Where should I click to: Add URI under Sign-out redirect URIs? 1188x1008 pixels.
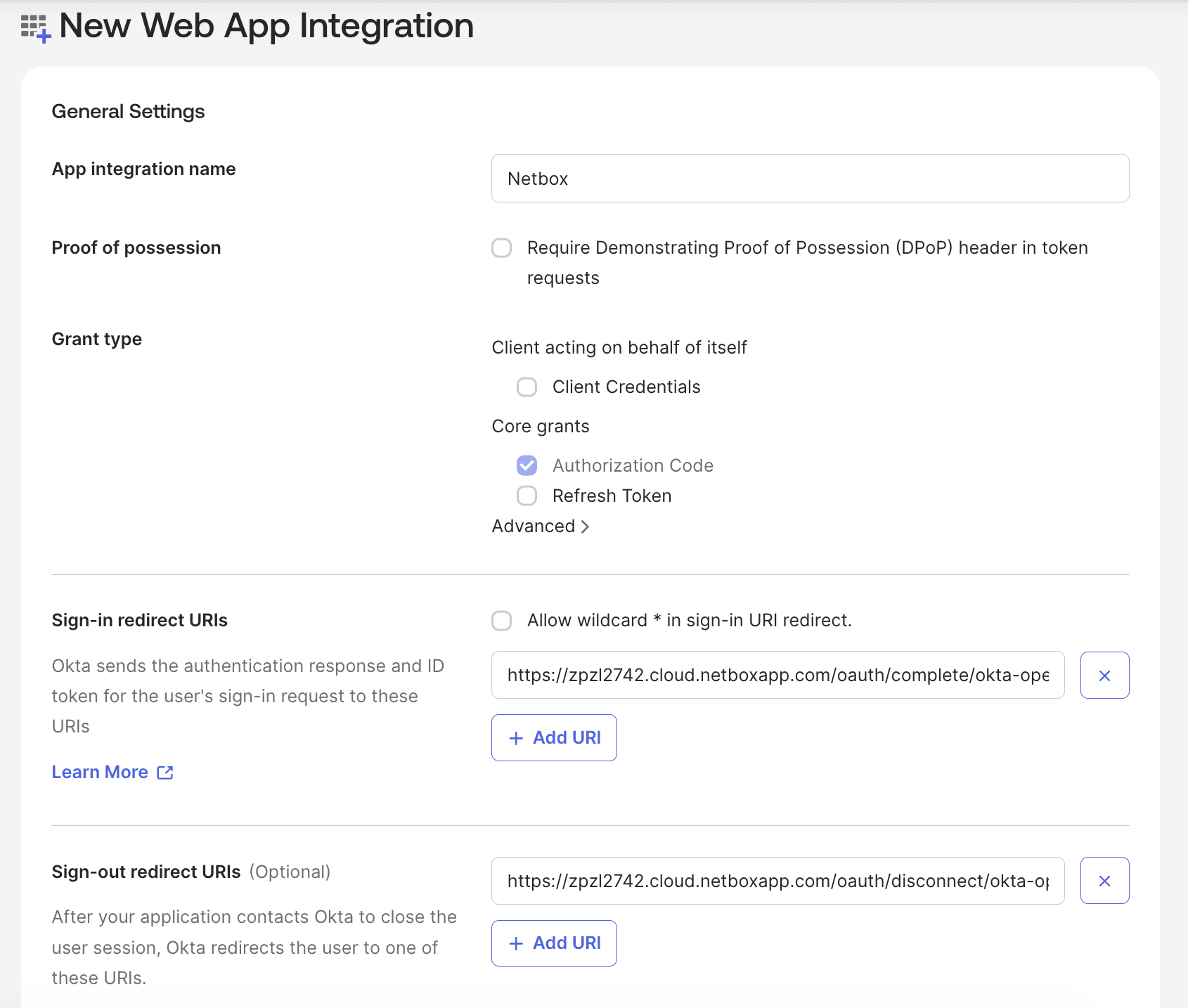pyautogui.click(x=554, y=943)
